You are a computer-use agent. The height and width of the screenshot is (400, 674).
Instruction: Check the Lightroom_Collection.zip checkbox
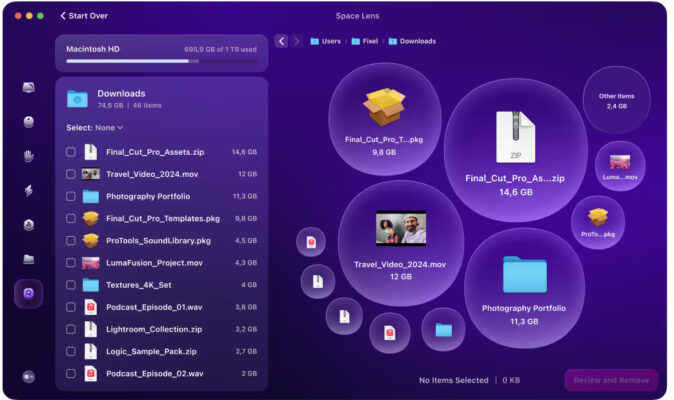71,330
